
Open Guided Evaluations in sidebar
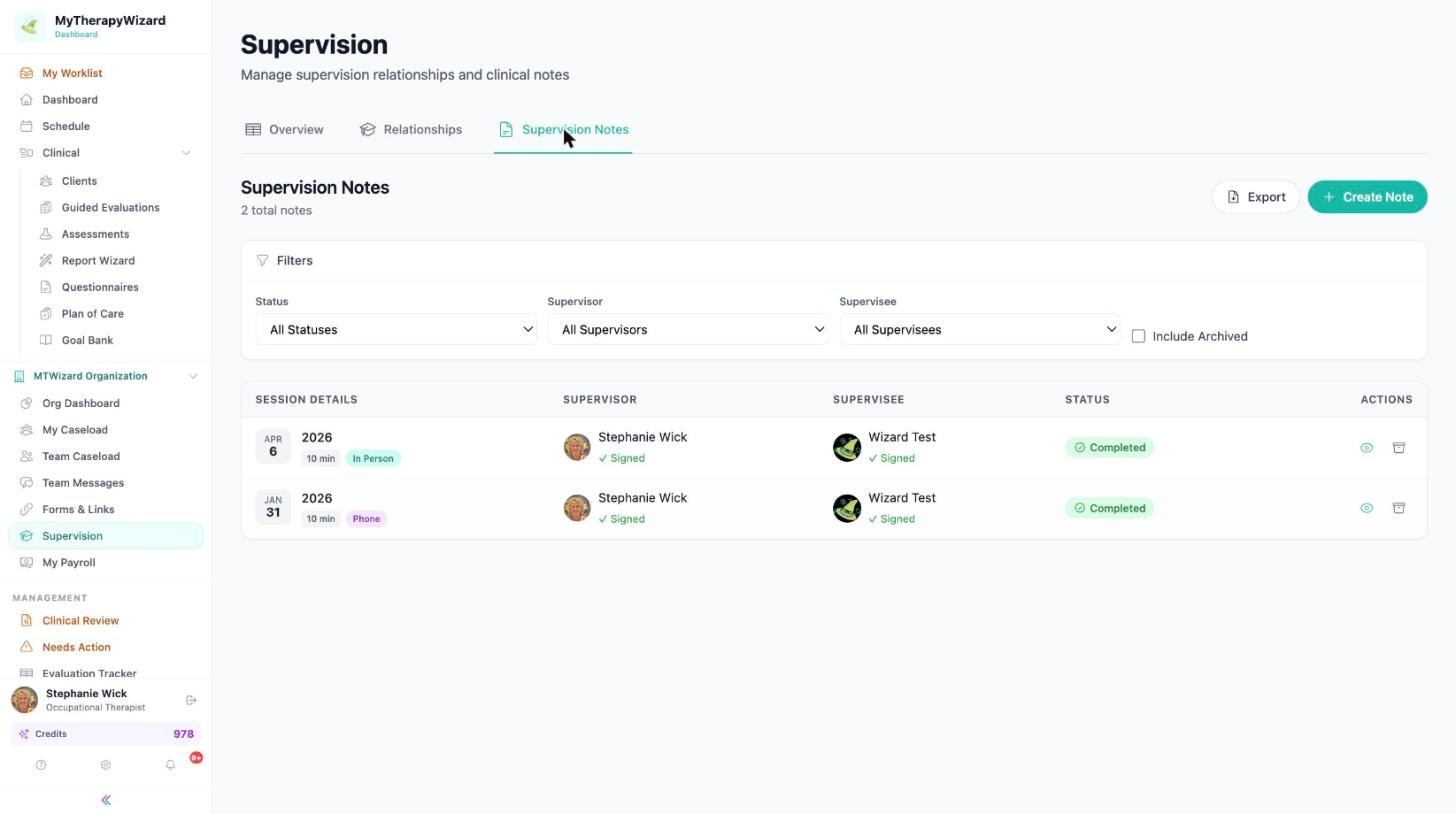110,208
